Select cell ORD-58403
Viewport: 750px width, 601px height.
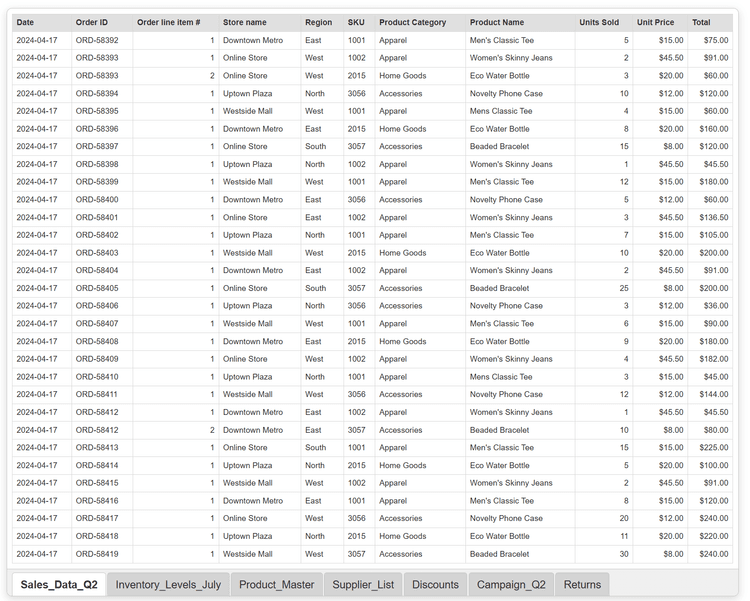pyautogui.click(x=102, y=253)
